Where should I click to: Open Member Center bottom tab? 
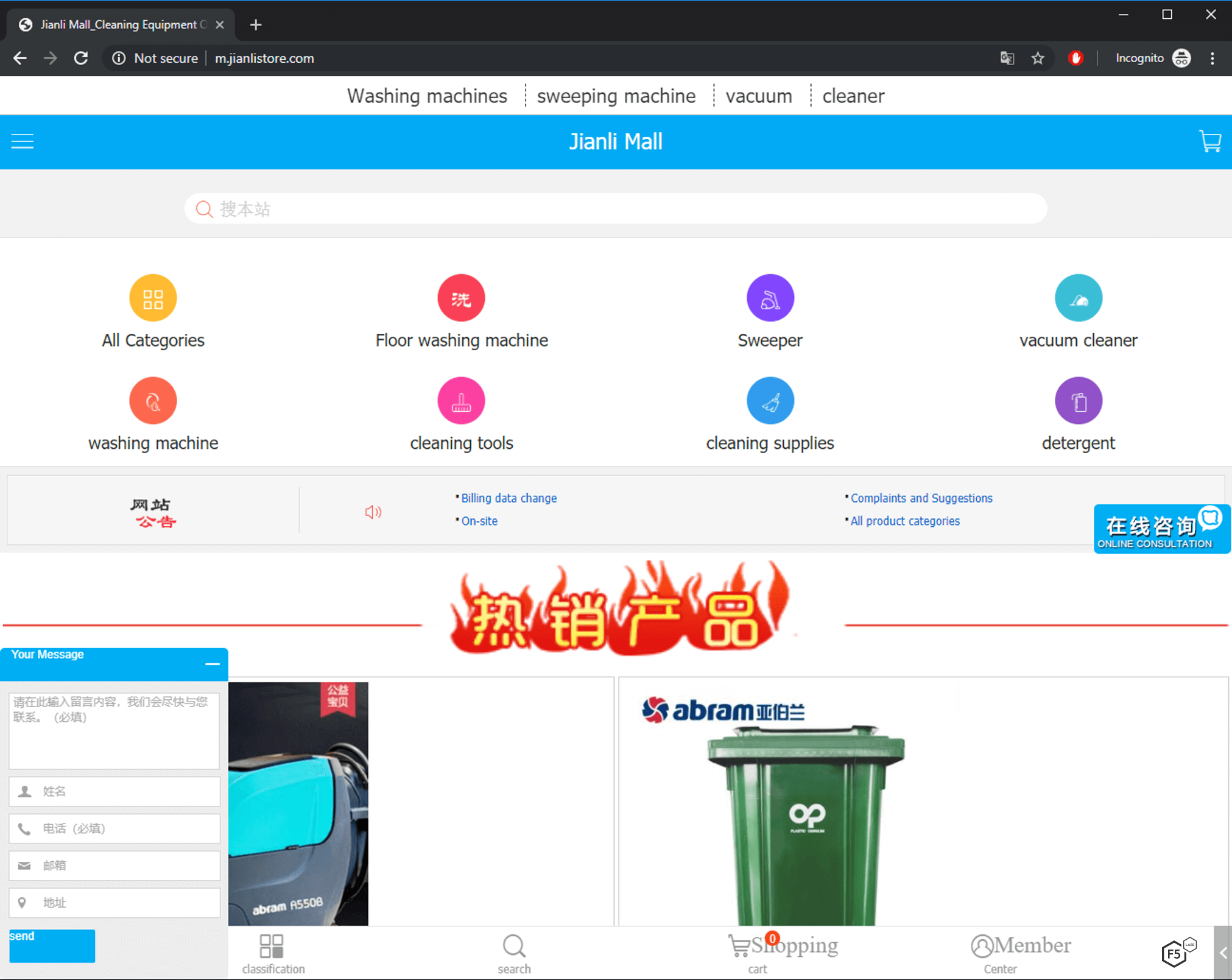(x=1021, y=953)
